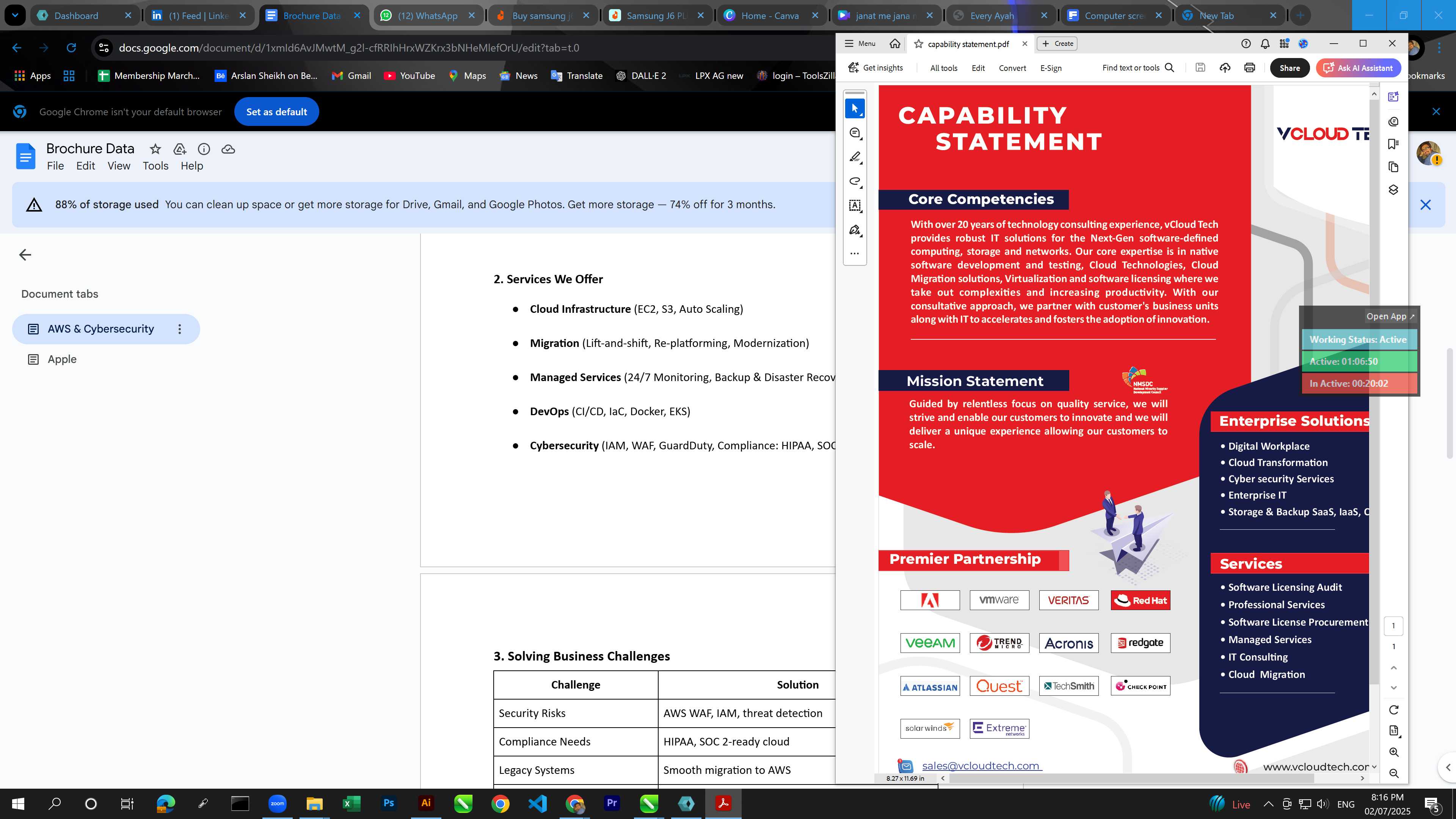Click the page number box in Acrobat
This screenshot has height=819, width=1456.
tap(1393, 626)
